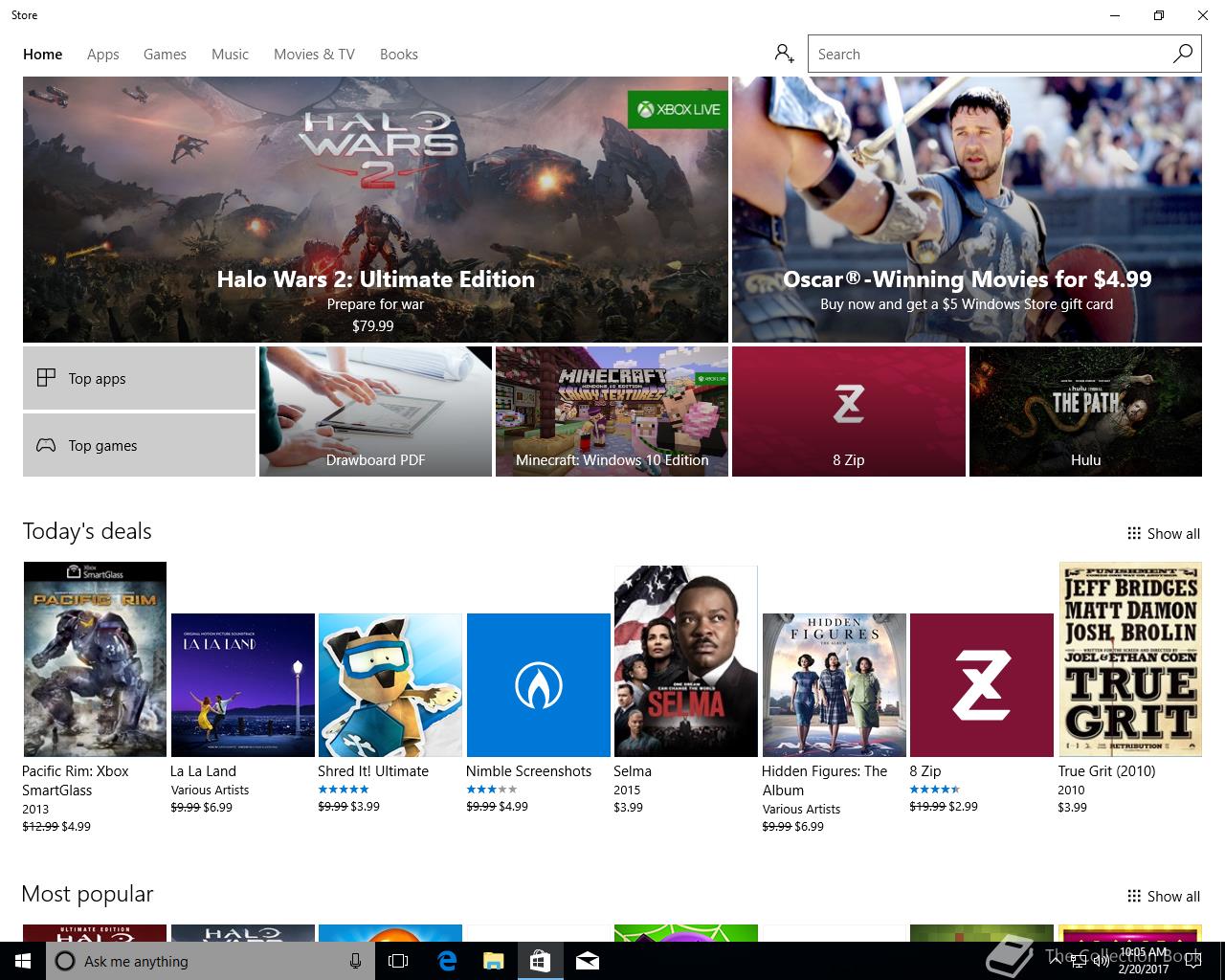The image size is (1225, 980).
Task: Click the Today's deals section heading
Action: click(87, 531)
